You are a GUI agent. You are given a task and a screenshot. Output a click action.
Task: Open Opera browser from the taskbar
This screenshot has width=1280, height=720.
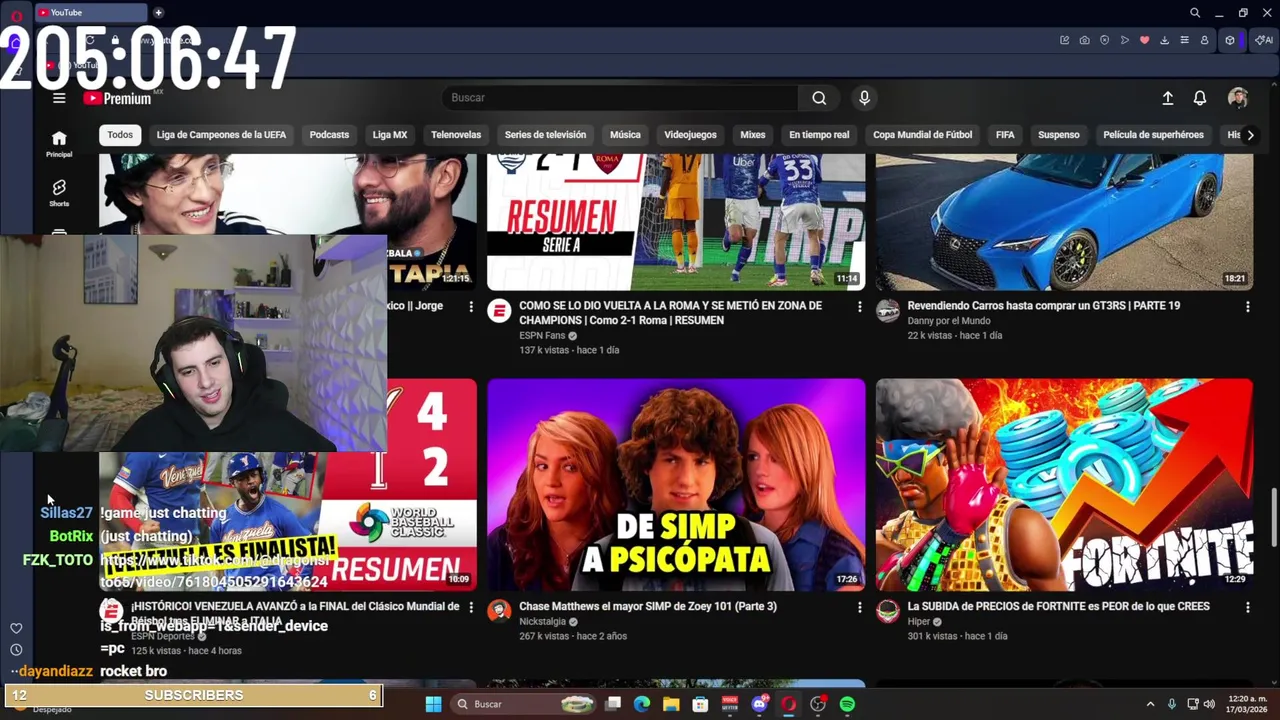pos(789,704)
